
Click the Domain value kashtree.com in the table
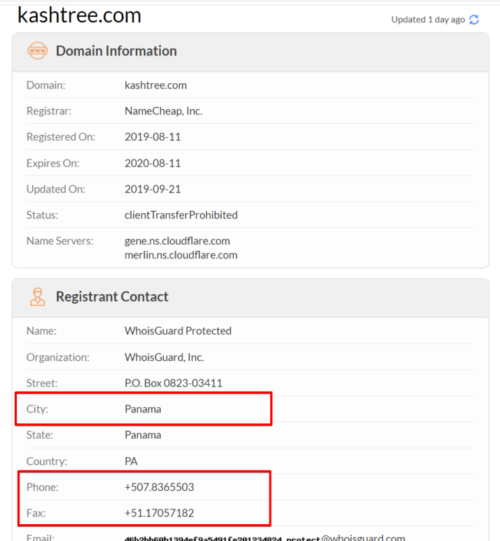(x=156, y=85)
